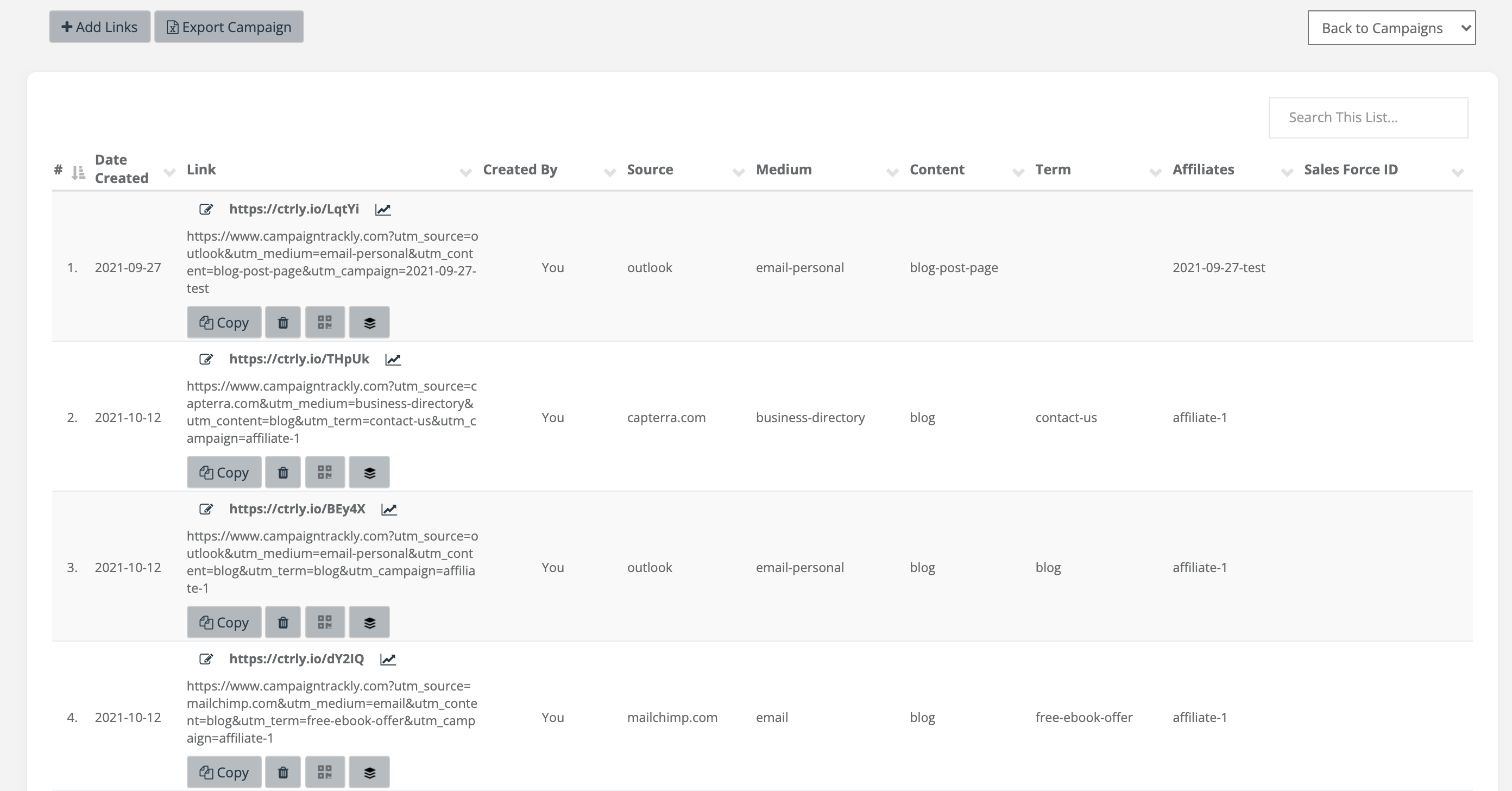Edit the LqtYi short link
Screen dimensions: 1512x791
(206, 209)
